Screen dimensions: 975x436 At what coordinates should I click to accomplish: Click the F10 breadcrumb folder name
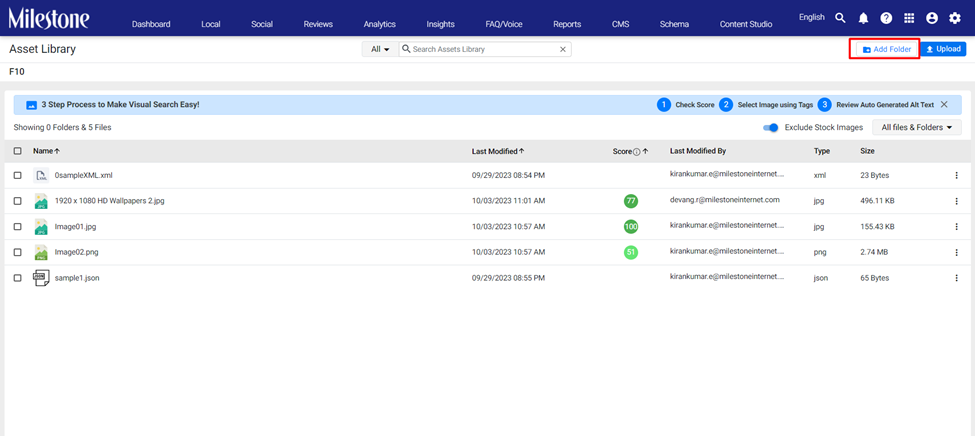pos(17,72)
